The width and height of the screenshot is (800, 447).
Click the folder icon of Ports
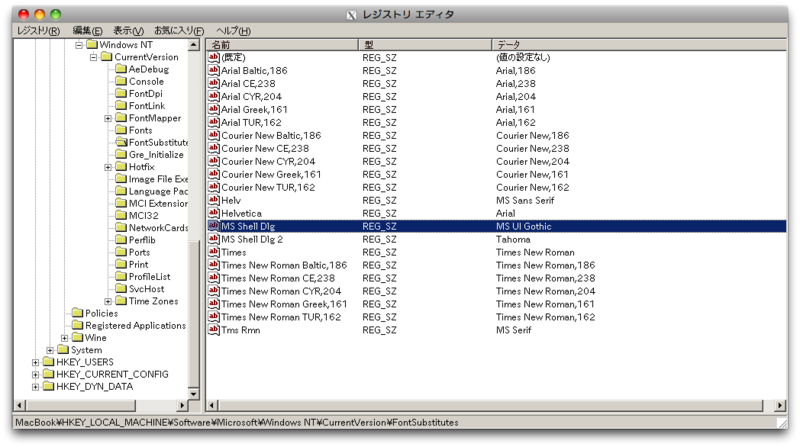point(121,252)
